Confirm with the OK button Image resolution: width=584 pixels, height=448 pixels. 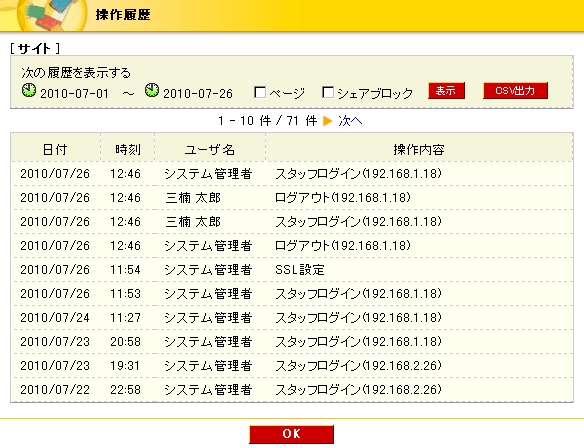[x=291, y=434]
